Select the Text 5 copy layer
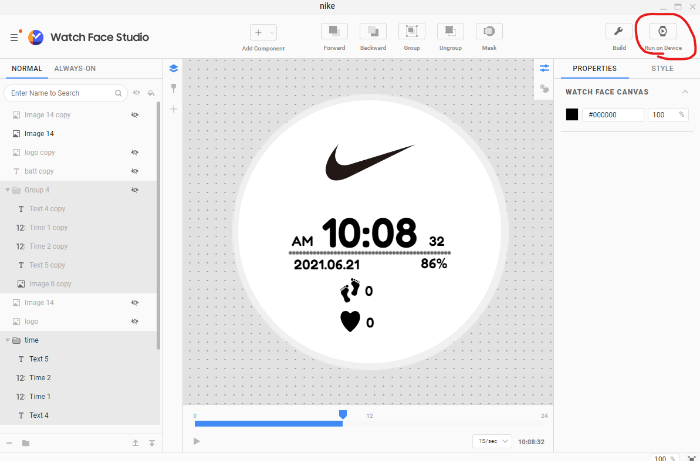 [x=78, y=265]
